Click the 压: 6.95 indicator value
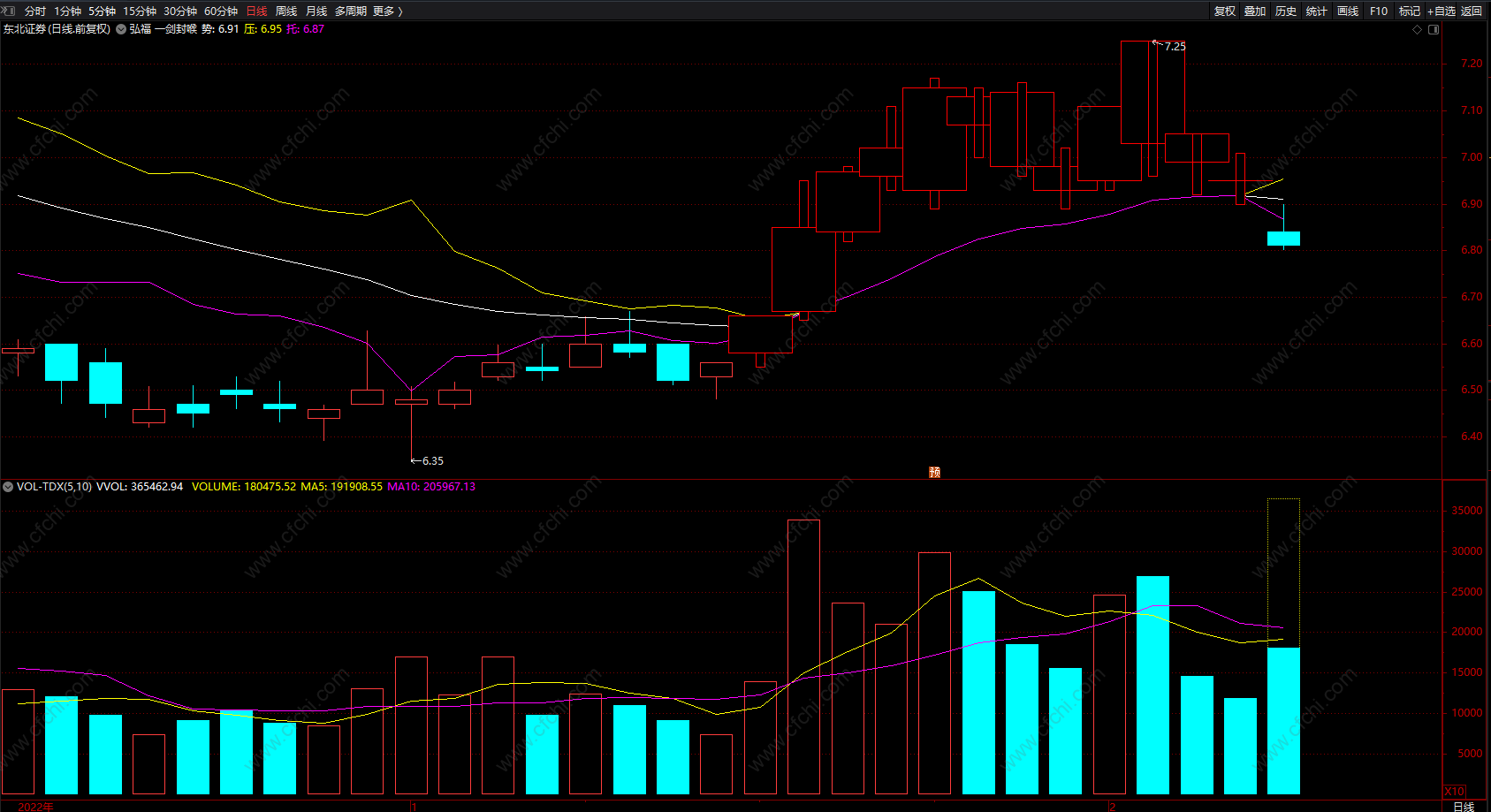 point(262,29)
